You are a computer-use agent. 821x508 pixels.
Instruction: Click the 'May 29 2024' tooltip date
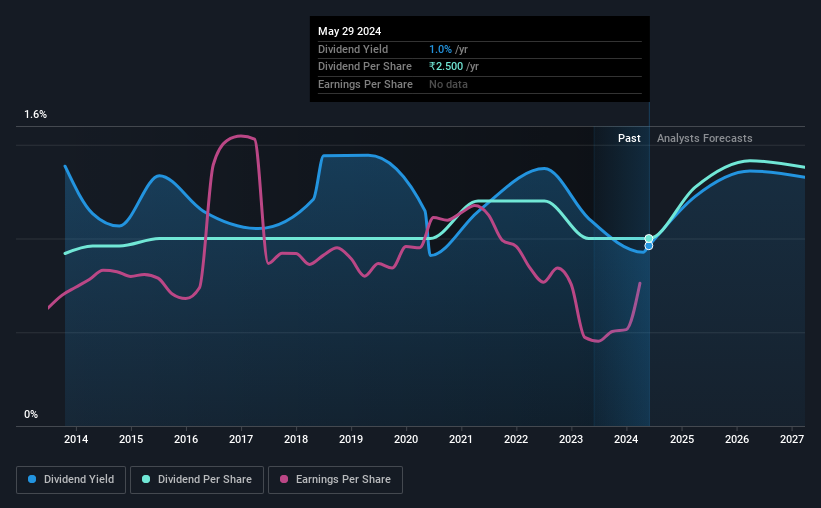[349, 31]
